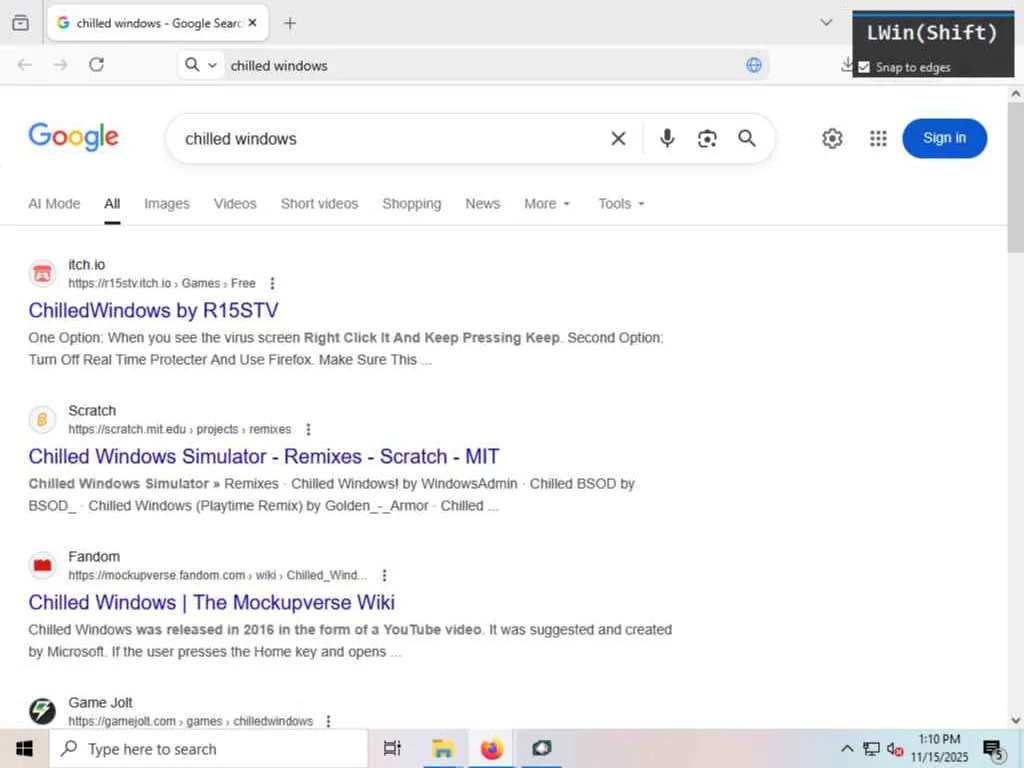Open search by image camera icon

707,138
